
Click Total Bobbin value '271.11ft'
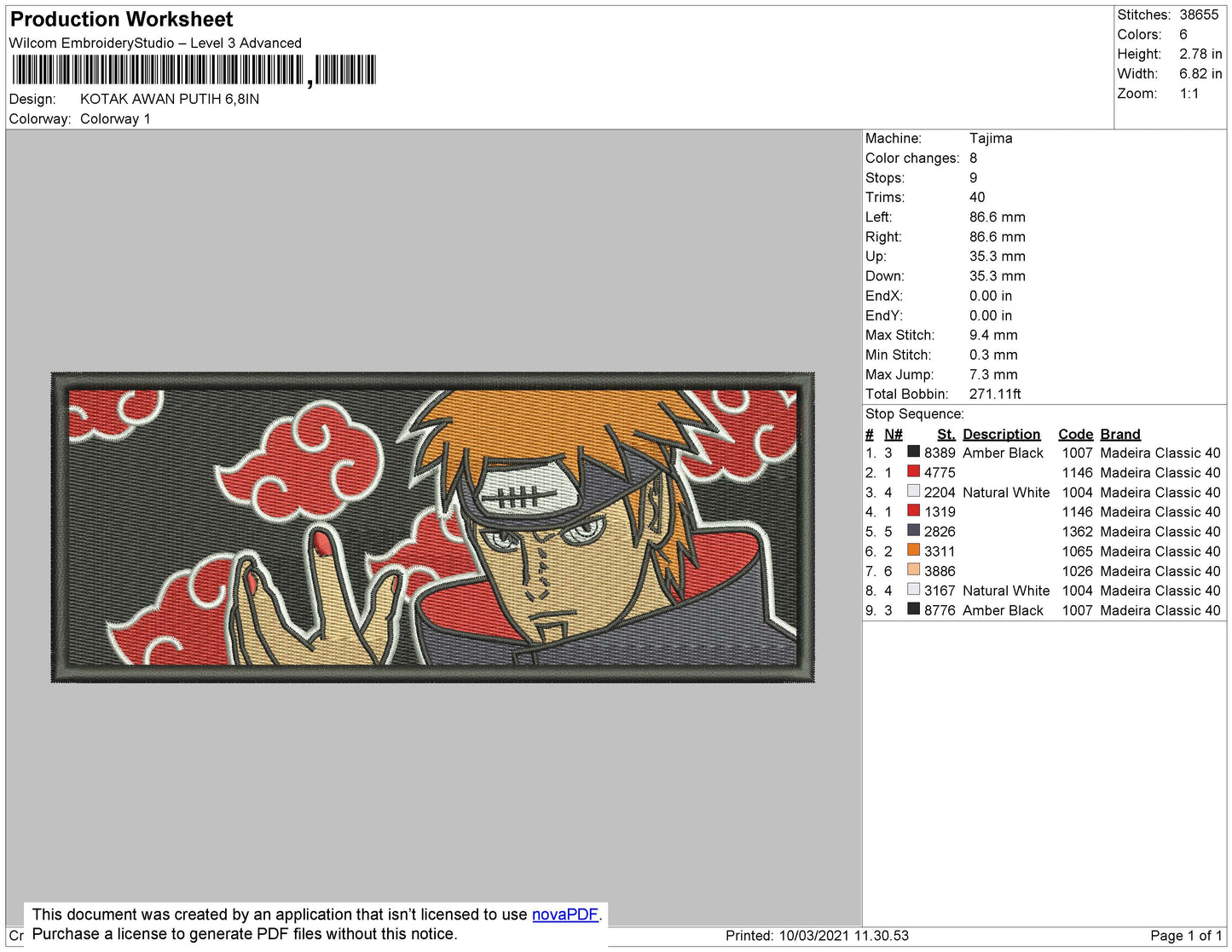click(x=995, y=394)
